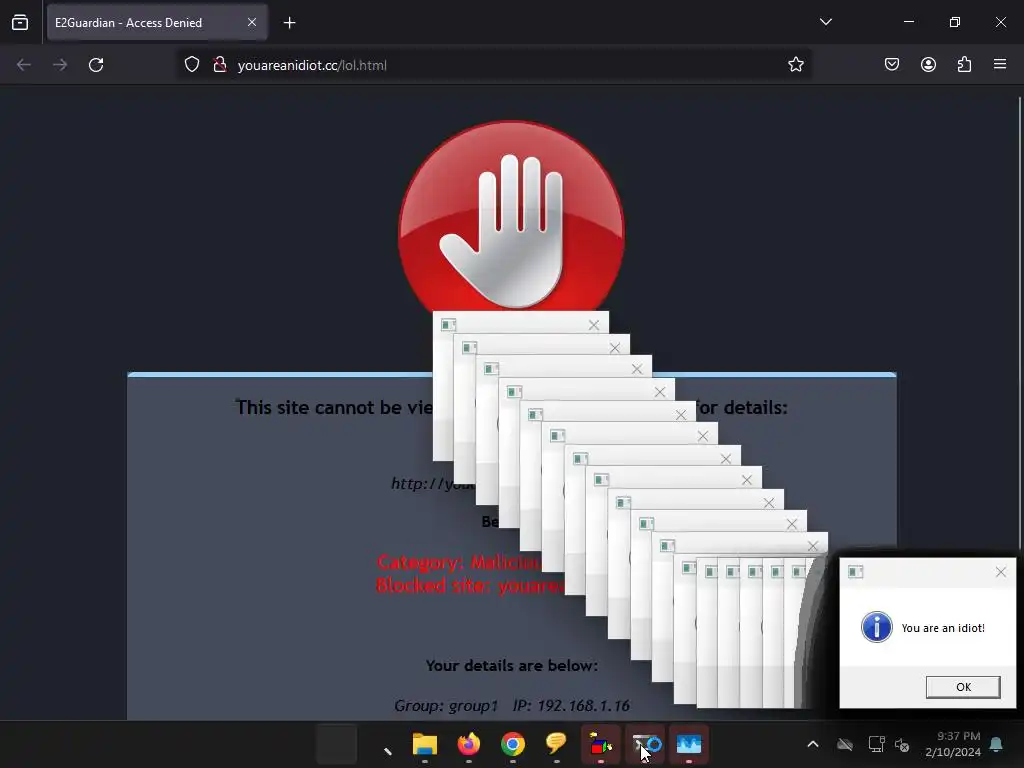Screen dimensions: 1024x768
Task: Open the yellow chat bubble taskbar app
Action: point(556,744)
